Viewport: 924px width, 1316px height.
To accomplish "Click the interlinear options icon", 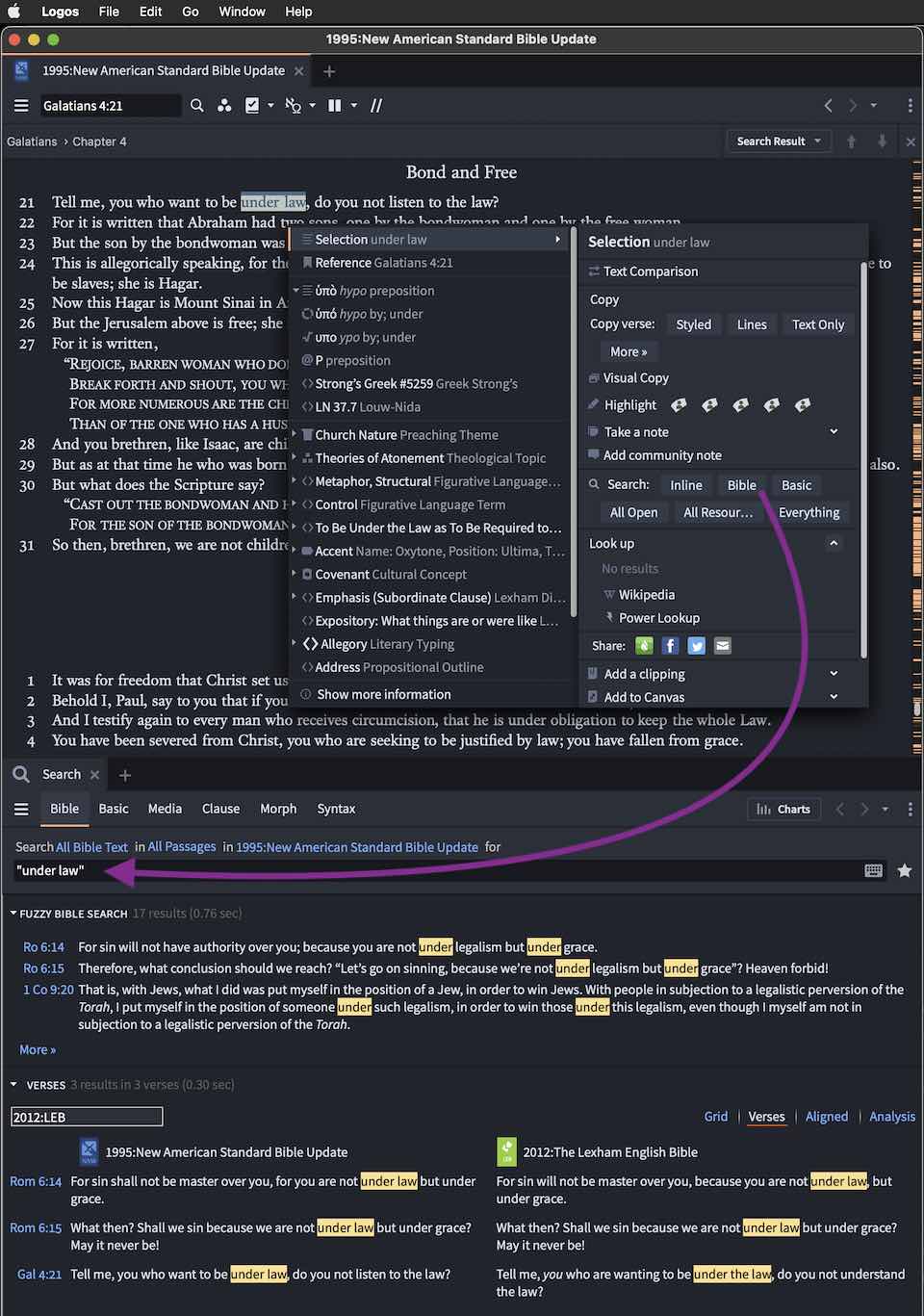I will point(294,106).
